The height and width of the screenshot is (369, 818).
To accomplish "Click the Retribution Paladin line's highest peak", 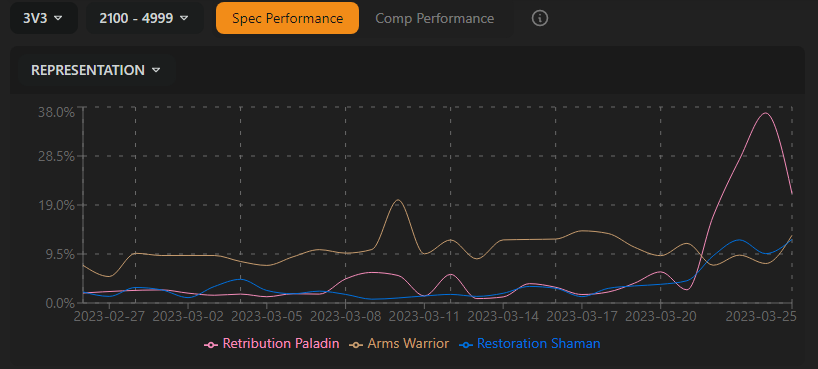I will 766,113.
